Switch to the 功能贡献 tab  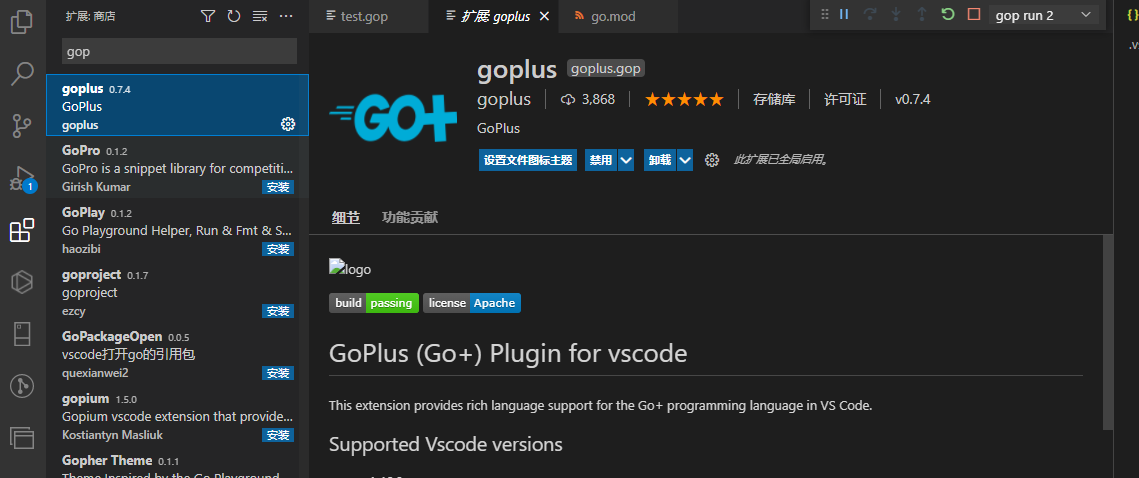click(x=410, y=217)
